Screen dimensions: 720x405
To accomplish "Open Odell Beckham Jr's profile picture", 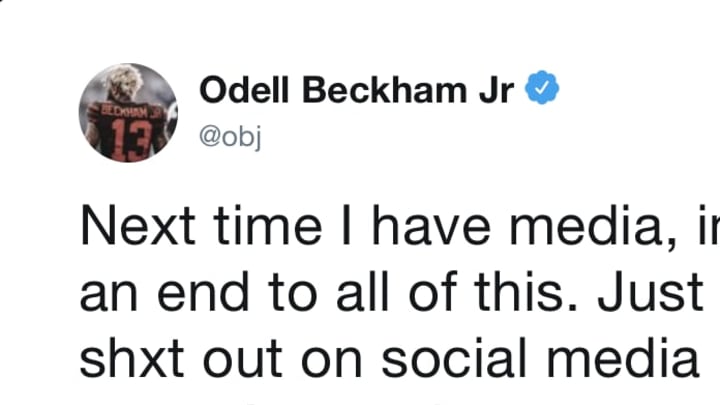I will coord(129,112).
